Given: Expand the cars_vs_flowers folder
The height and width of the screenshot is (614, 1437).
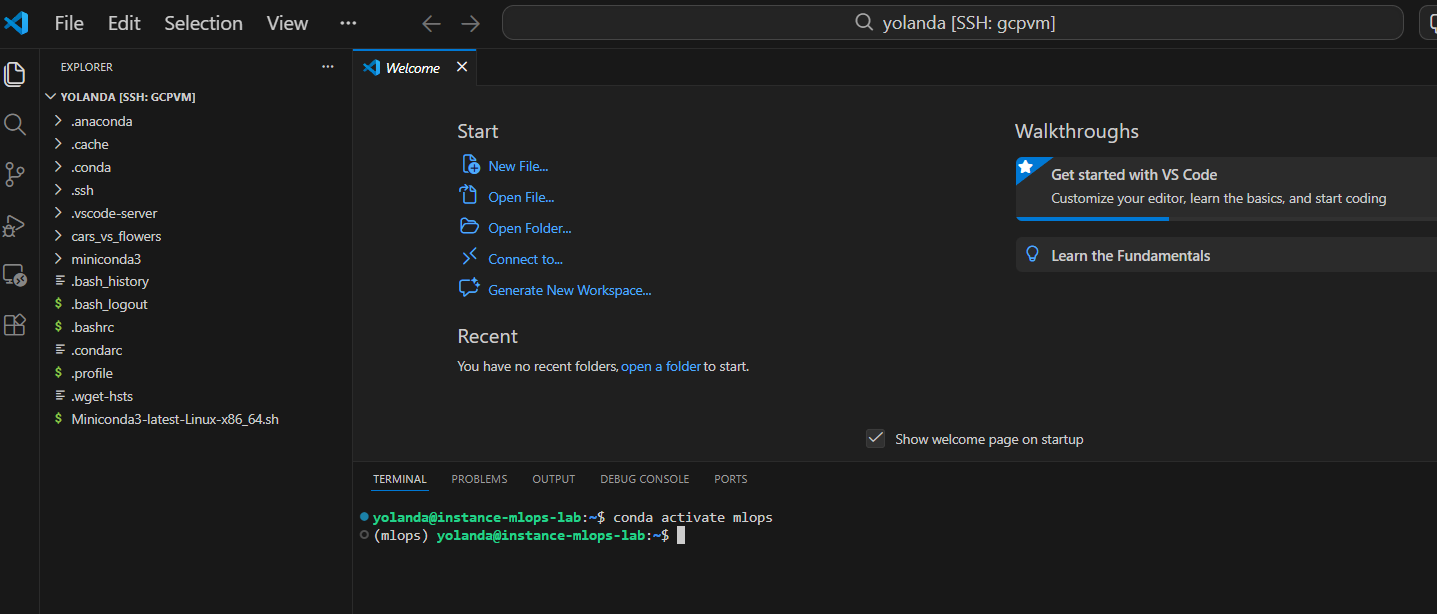Looking at the screenshot, I should coord(115,236).
